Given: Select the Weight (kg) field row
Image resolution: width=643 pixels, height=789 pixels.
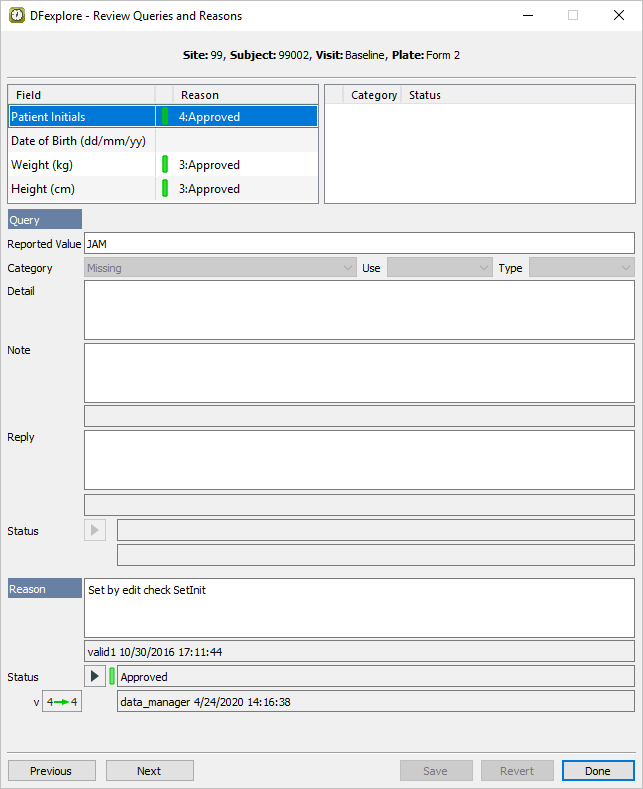Looking at the screenshot, I should point(80,165).
